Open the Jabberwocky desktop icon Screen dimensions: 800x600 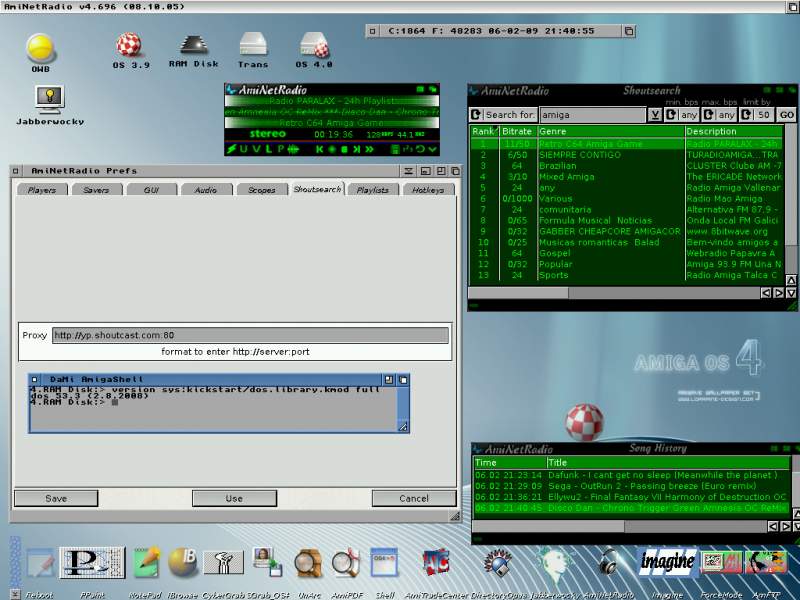click(47, 98)
